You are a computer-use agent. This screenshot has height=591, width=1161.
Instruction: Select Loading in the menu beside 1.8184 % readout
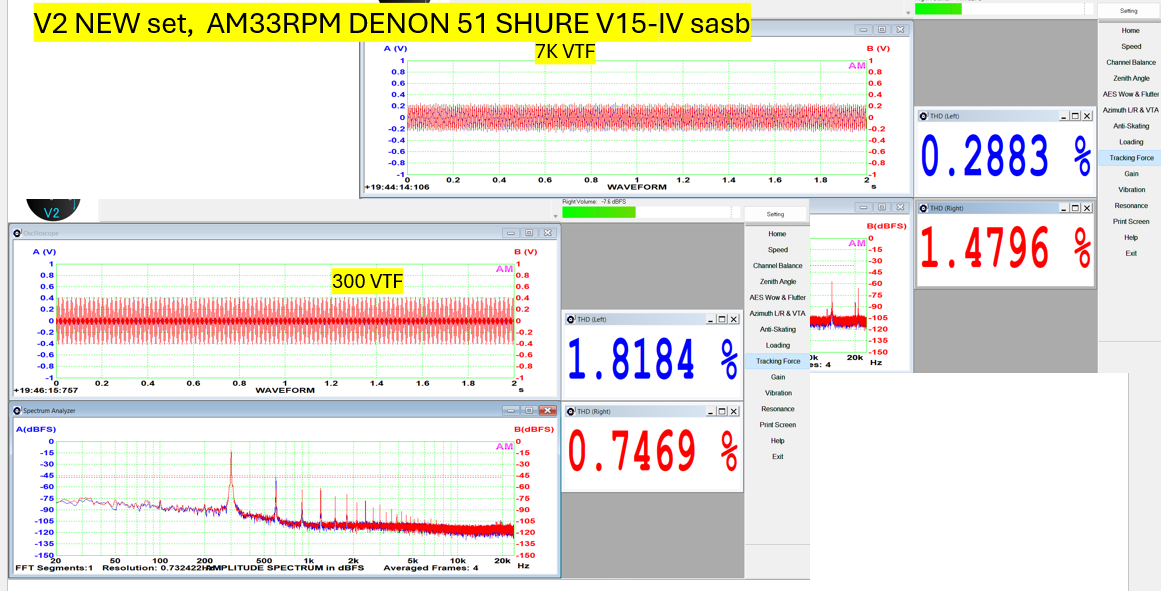coord(777,345)
